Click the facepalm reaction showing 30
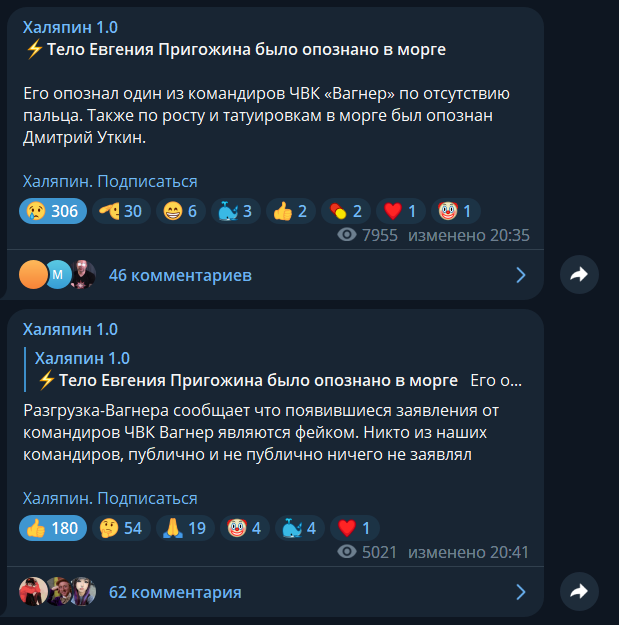Screen dimensions: 619x625 (121, 211)
